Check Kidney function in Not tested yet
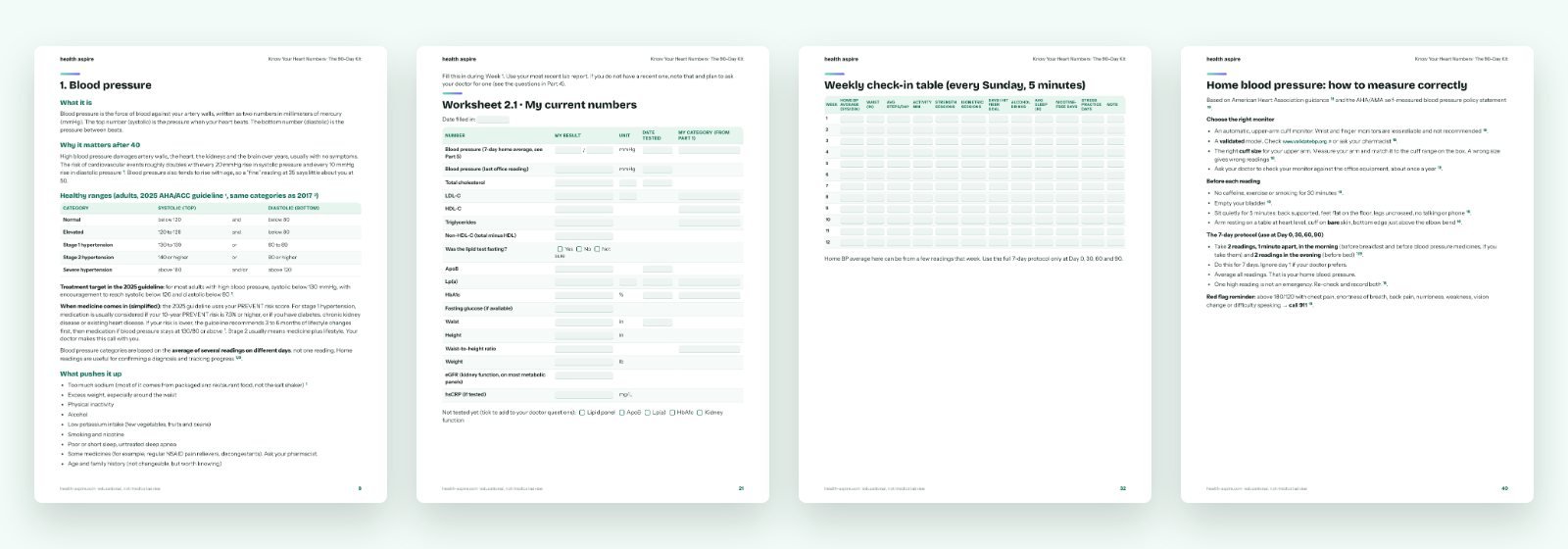The height and width of the screenshot is (549, 1568). point(700,413)
